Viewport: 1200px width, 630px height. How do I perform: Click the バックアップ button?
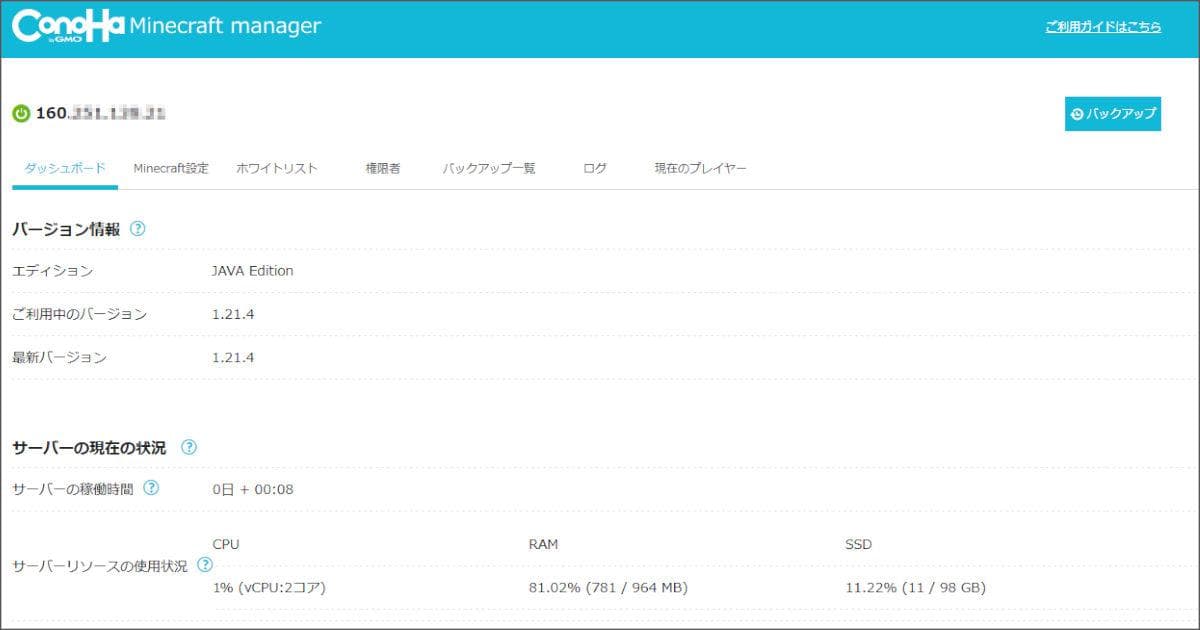[x=1113, y=114]
